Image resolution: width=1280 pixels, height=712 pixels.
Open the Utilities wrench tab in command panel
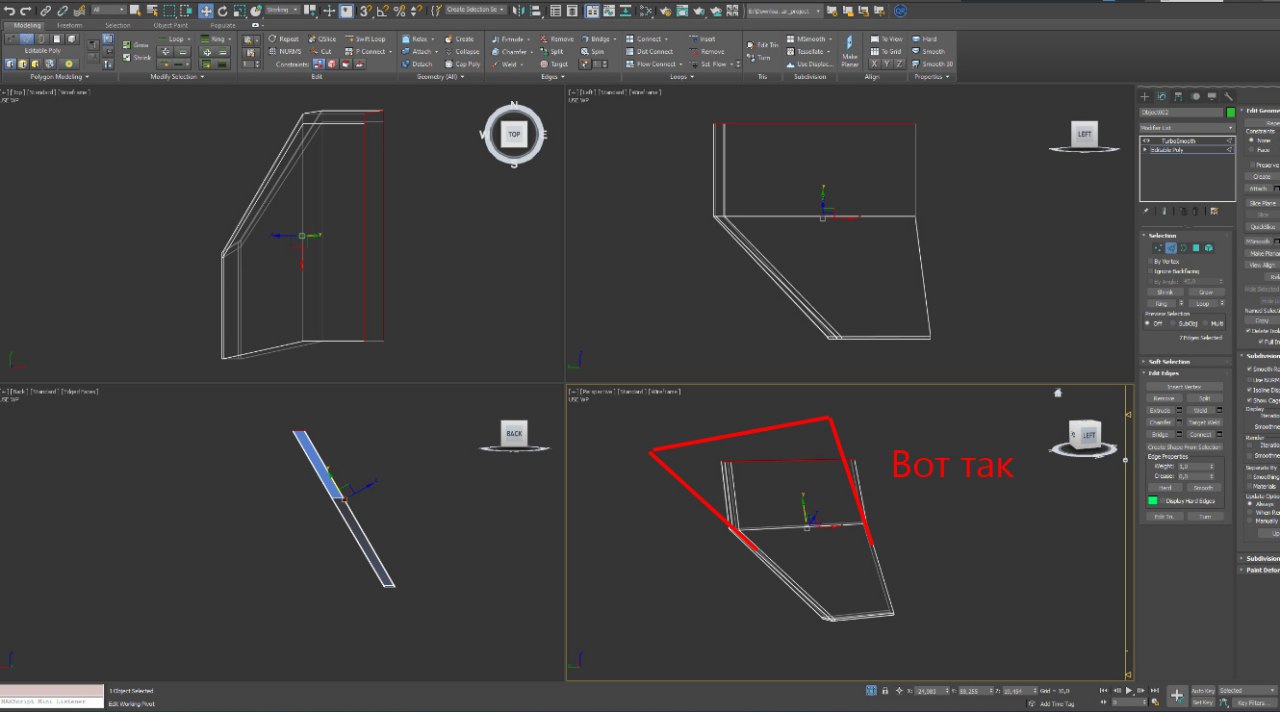pos(1229,96)
